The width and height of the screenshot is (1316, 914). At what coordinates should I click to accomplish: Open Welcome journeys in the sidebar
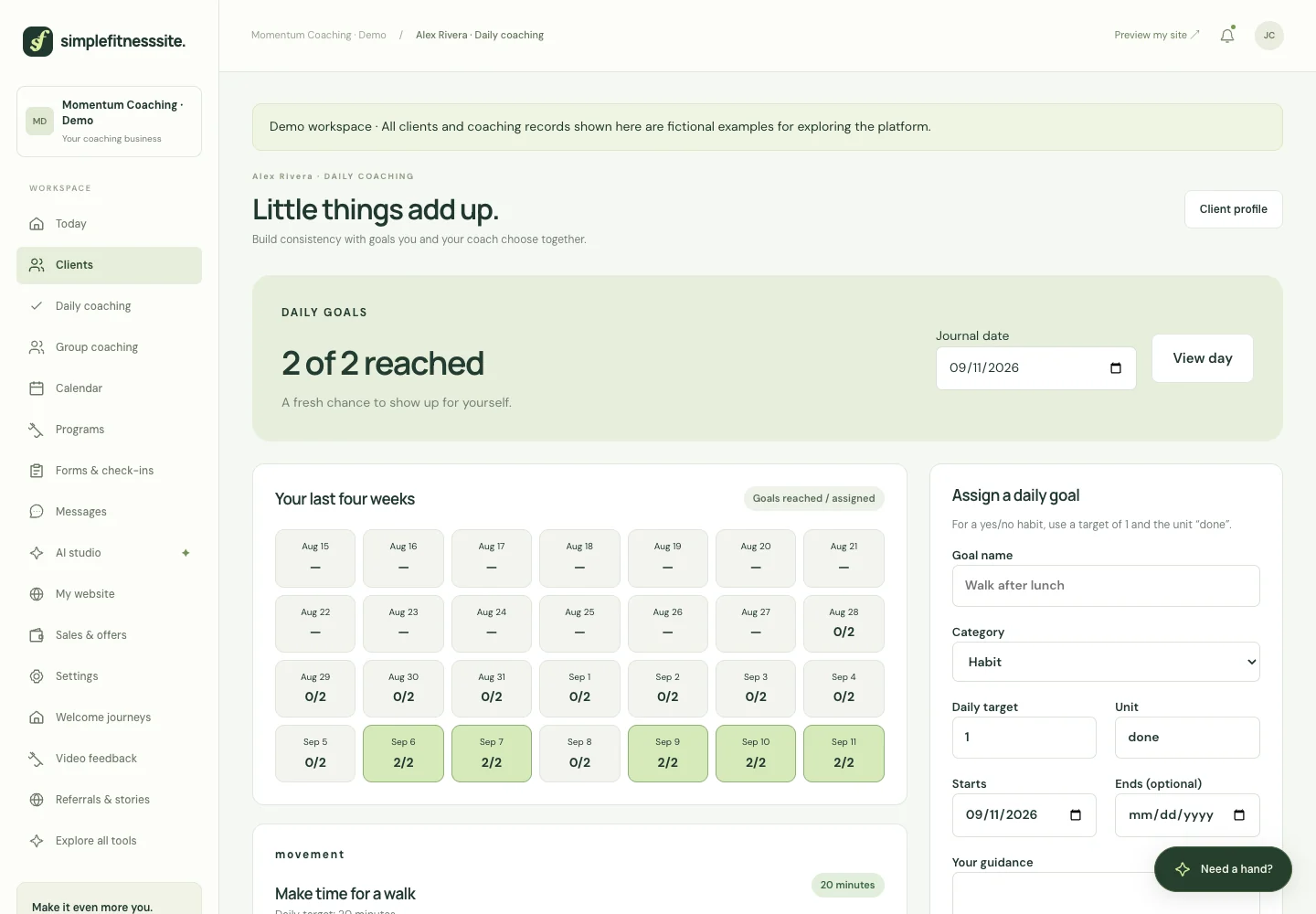click(109, 717)
